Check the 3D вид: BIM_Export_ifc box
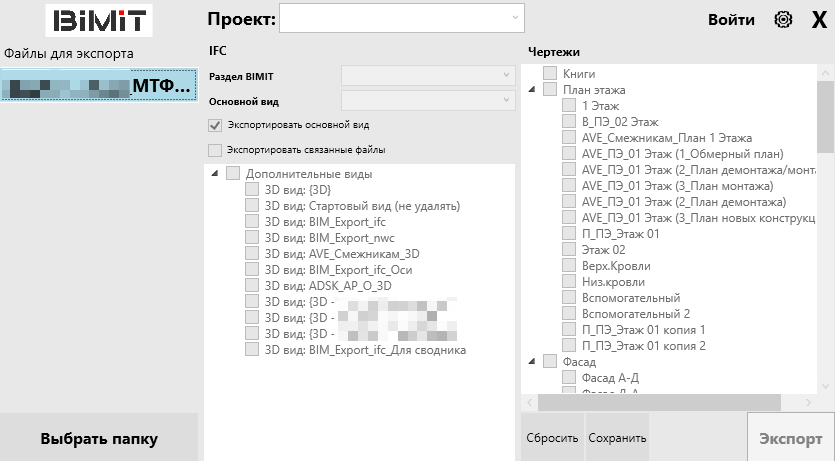 point(252,222)
